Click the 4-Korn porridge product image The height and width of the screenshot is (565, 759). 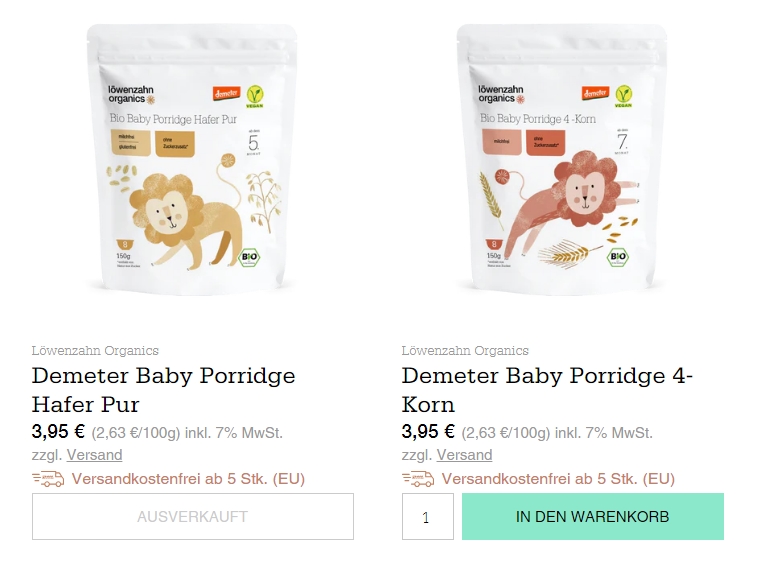pos(562,160)
